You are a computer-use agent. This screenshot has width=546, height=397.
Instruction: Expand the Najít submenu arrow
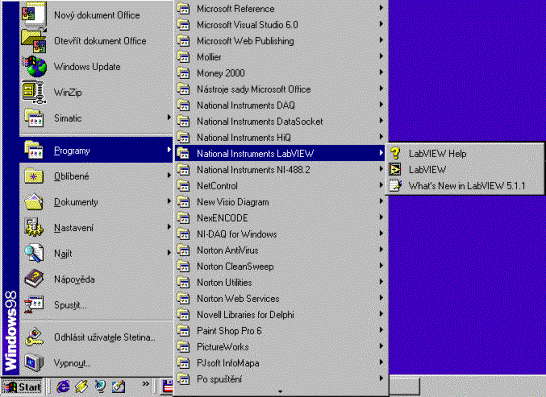coord(169,252)
